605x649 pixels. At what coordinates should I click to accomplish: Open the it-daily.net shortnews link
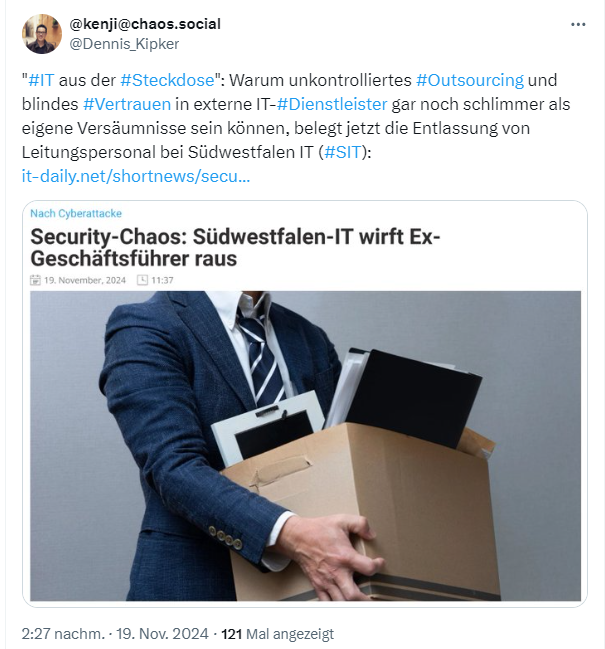click(x=136, y=176)
